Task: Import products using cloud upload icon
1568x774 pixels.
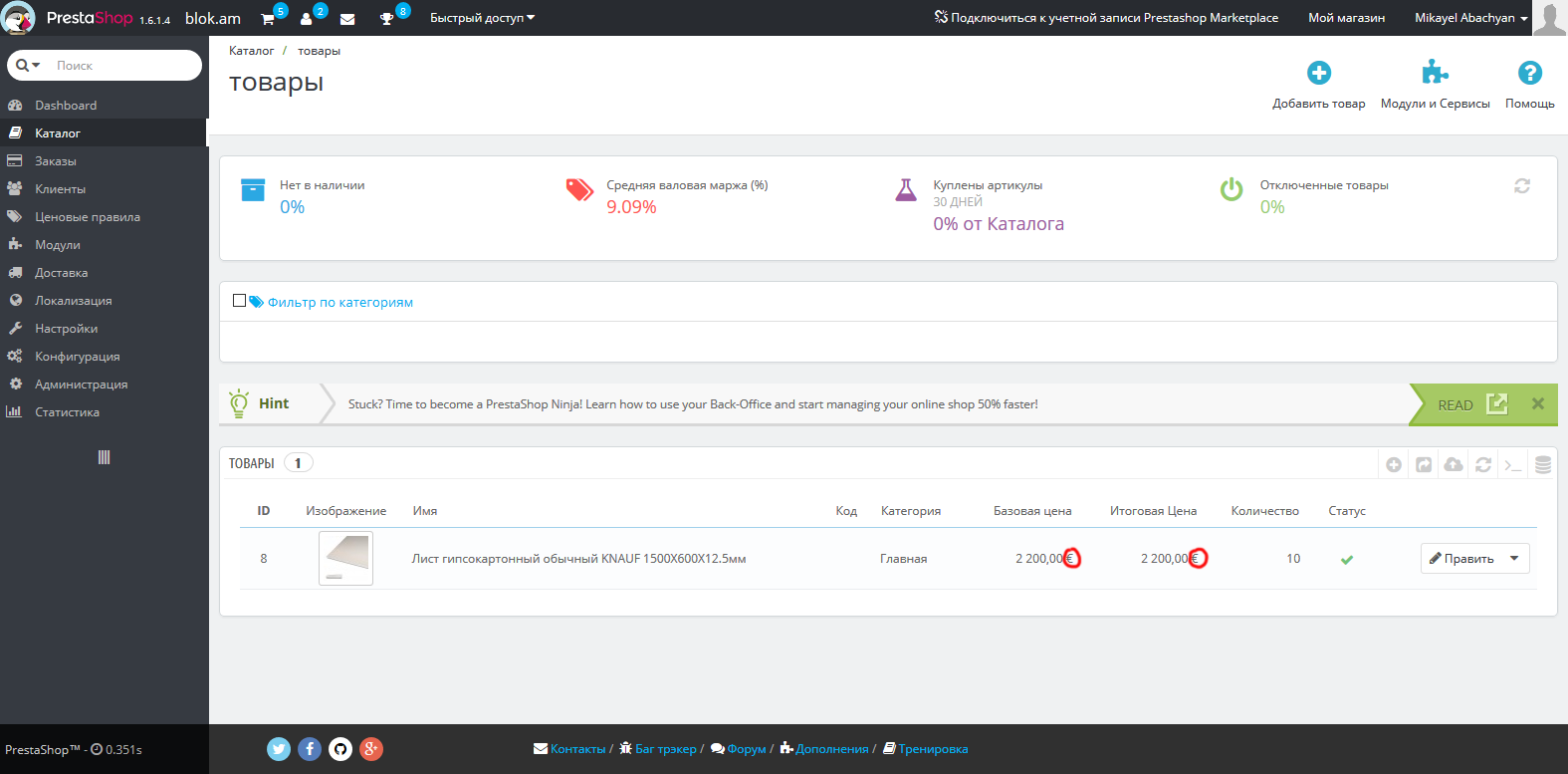Action: (1454, 464)
